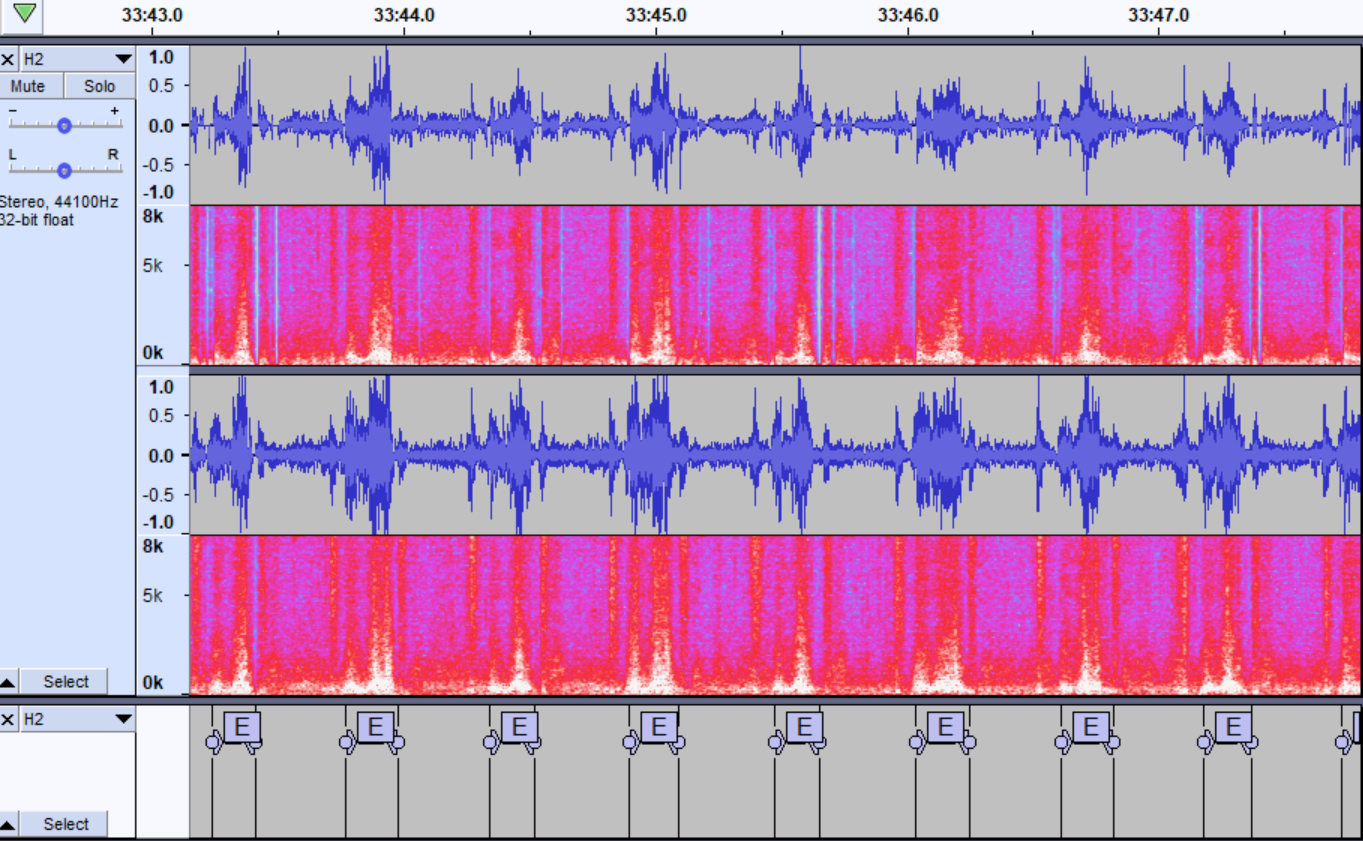Select the second E label
Image resolution: width=1363 pixels, height=841 pixels.
(376, 727)
